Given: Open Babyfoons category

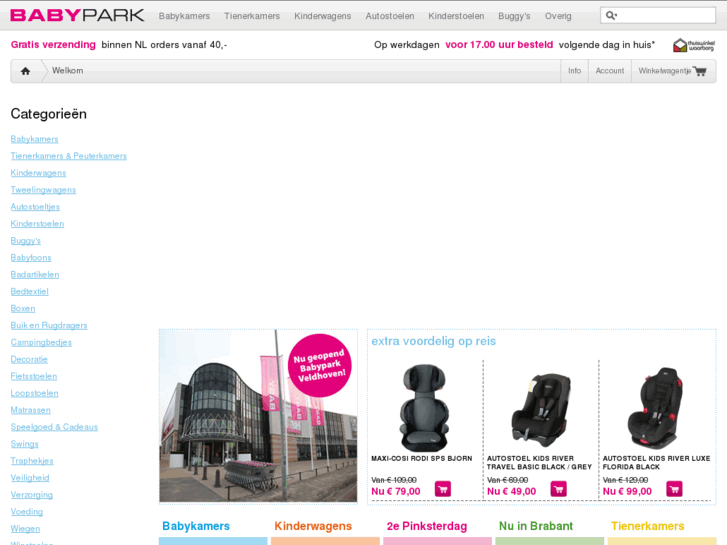Looking at the screenshot, I should pos(31,257).
